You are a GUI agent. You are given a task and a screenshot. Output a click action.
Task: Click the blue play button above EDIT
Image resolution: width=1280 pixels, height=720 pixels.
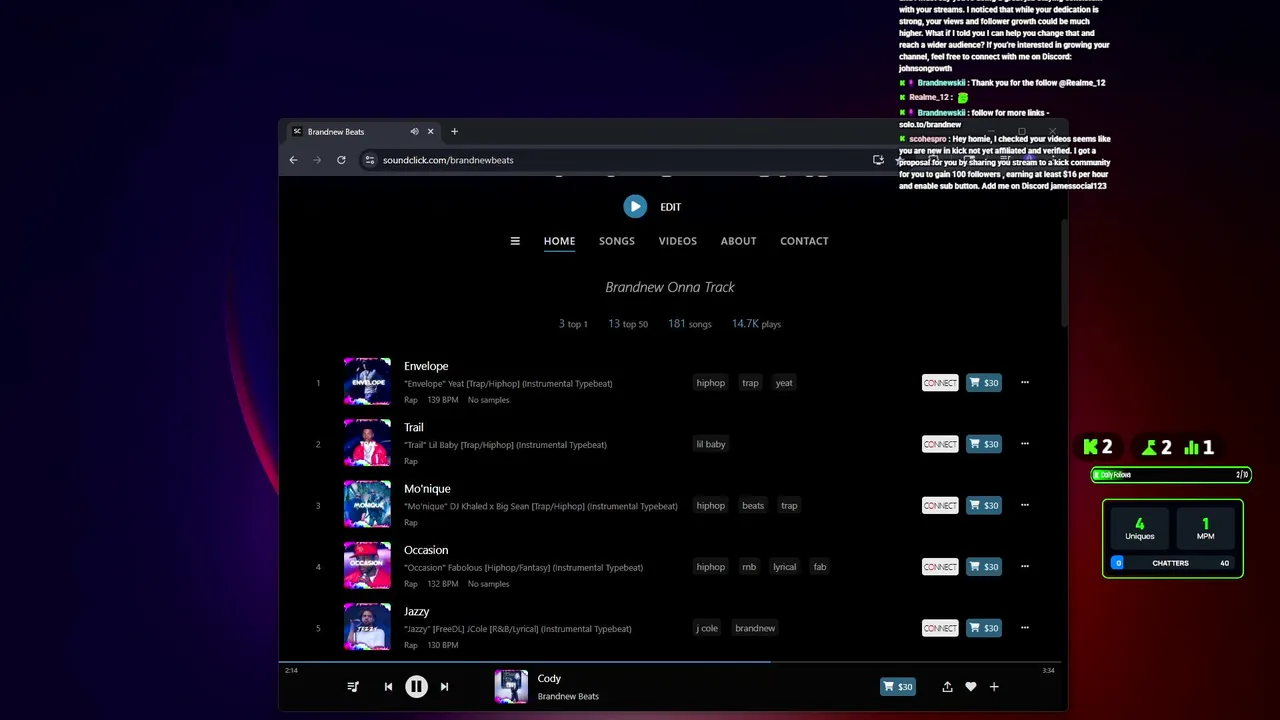click(635, 206)
